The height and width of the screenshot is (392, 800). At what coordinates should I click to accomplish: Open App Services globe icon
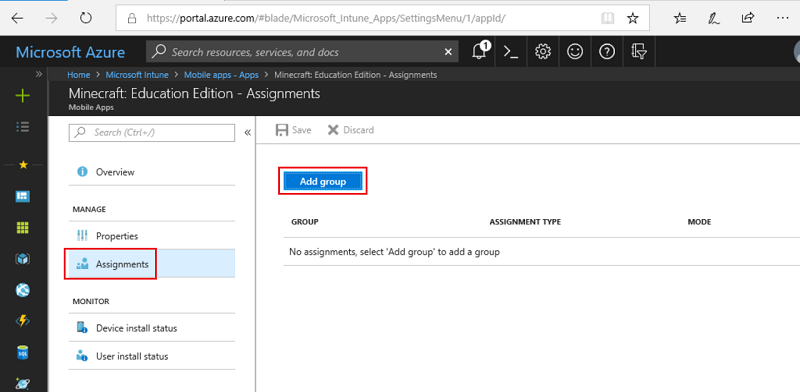click(x=23, y=290)
